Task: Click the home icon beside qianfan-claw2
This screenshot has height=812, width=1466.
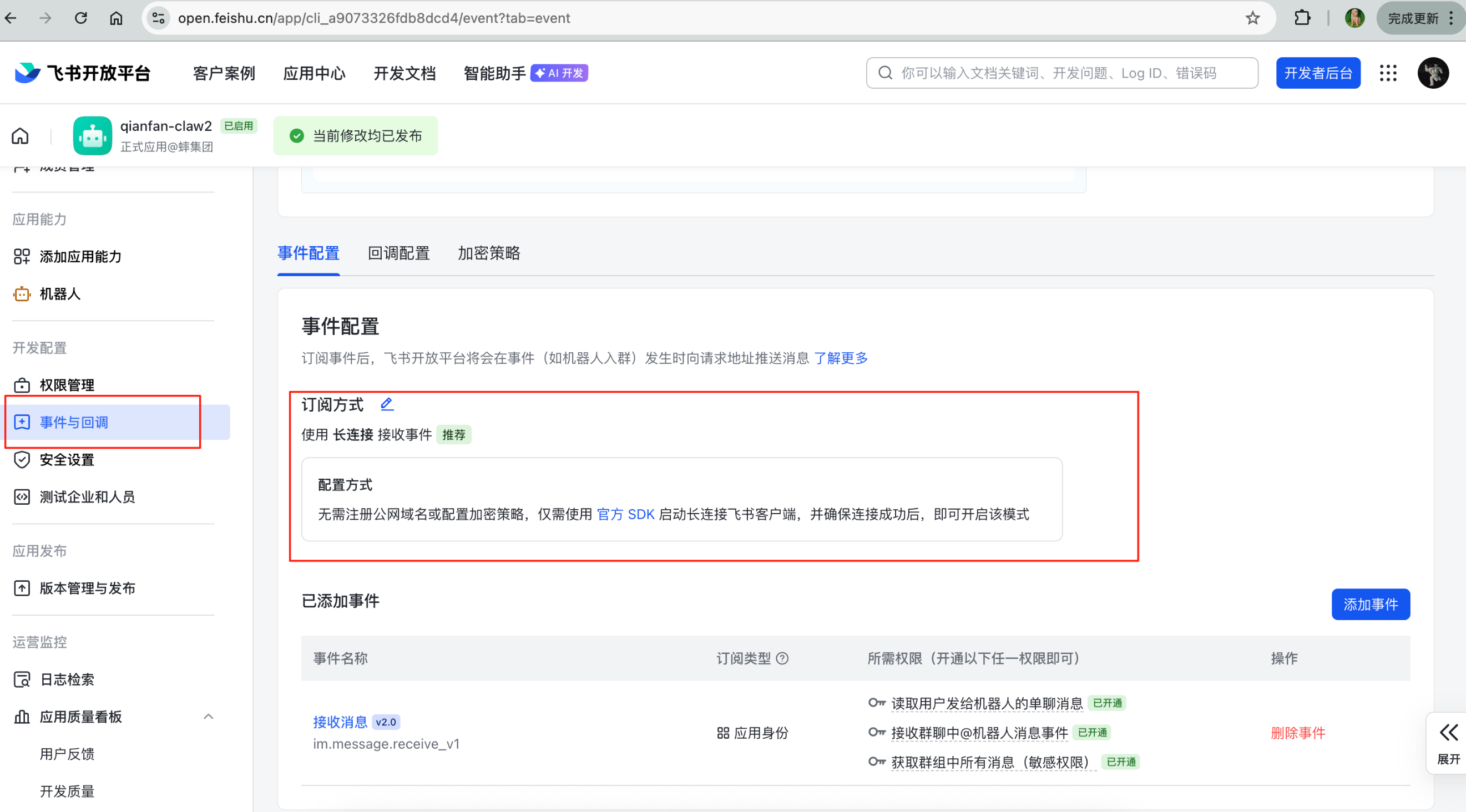Action: (21, 136)
